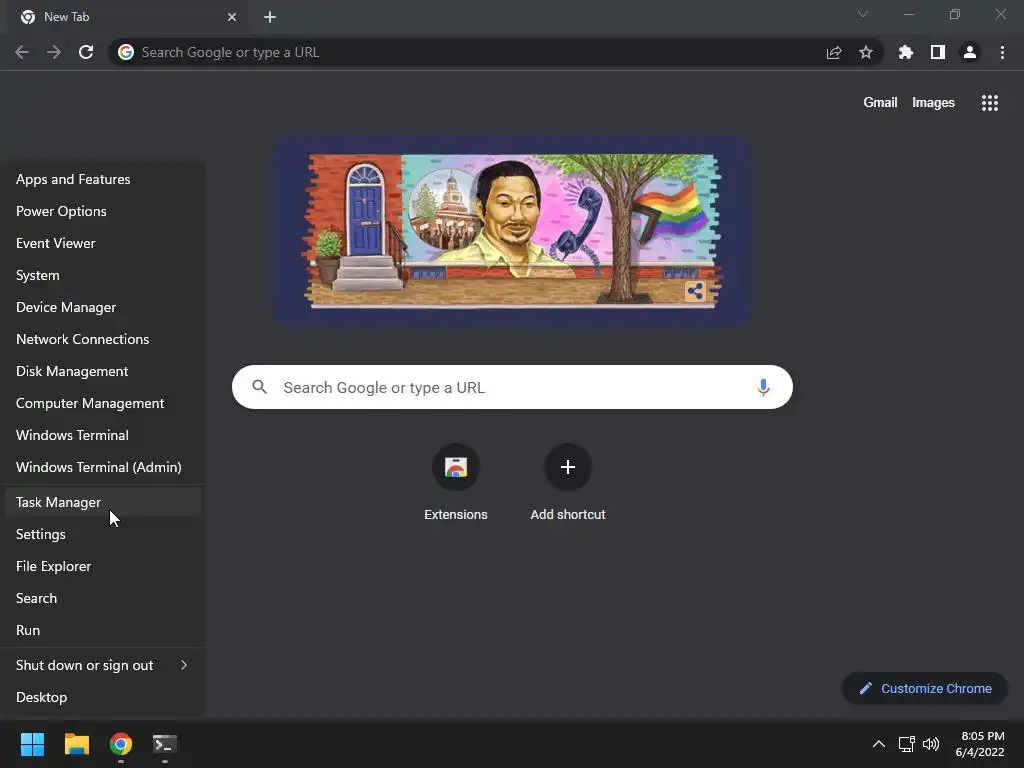Open the Chrome profile avatar
This screenshot has height=768, width=1024.
tap(970, 52)
